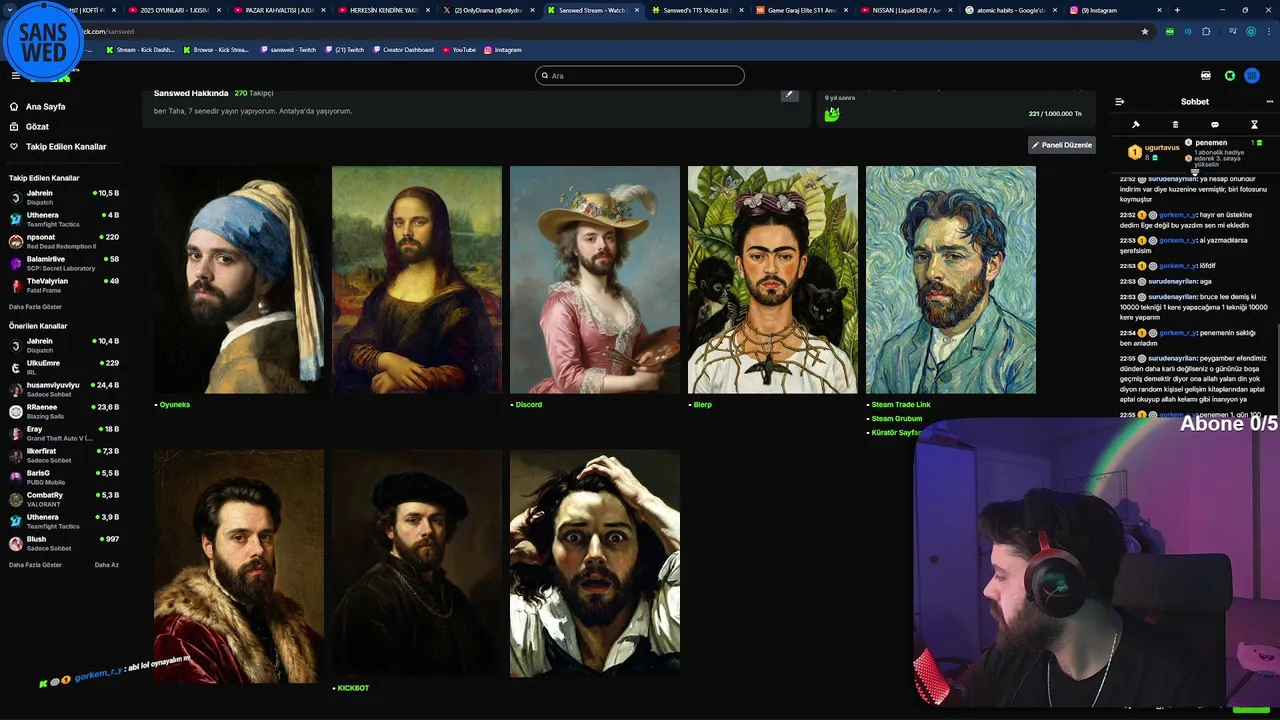Open the Van Gogh style portrait panel

(x=951, y=280)
